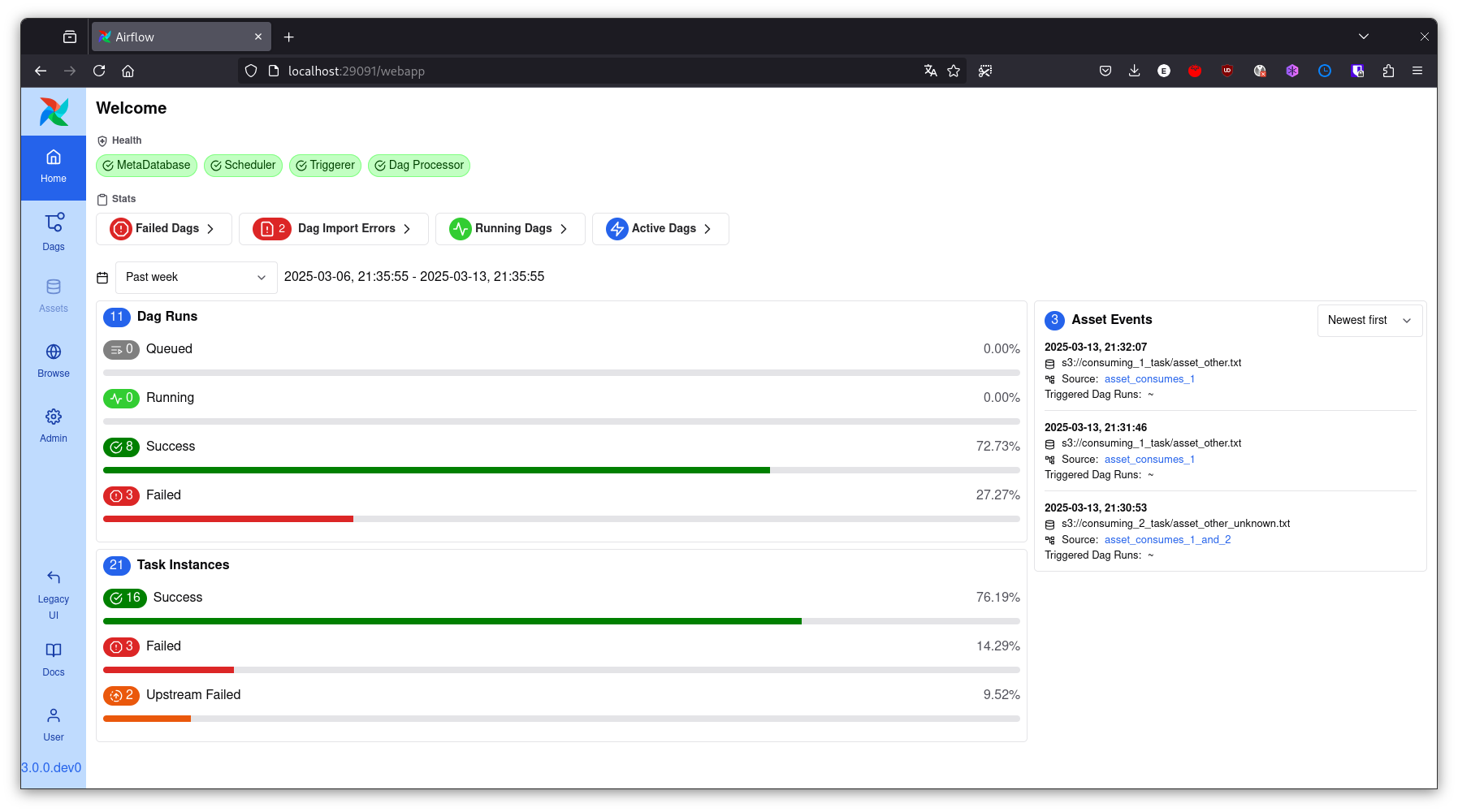
Task: Switch to Legacy UI
Action: click(54, 594)
